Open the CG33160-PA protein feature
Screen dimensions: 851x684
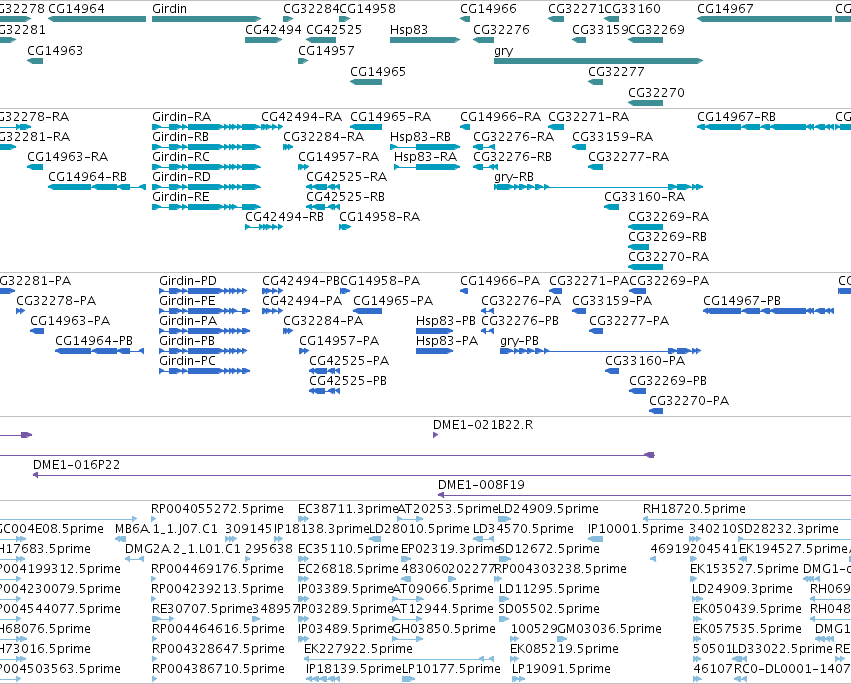point(612,371)
